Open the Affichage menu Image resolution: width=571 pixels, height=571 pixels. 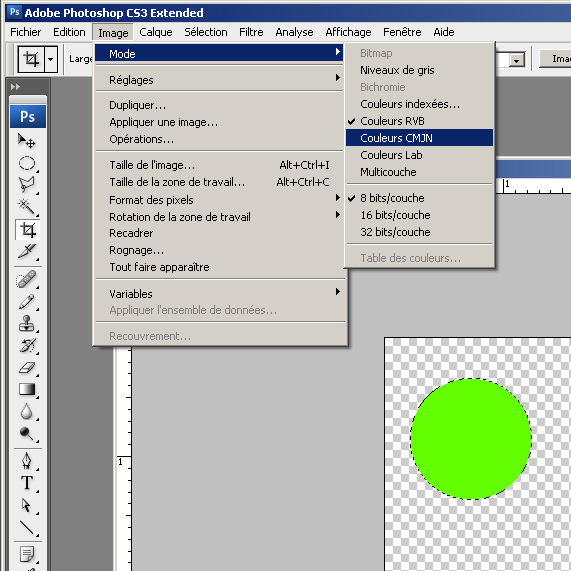pos(348,32)
